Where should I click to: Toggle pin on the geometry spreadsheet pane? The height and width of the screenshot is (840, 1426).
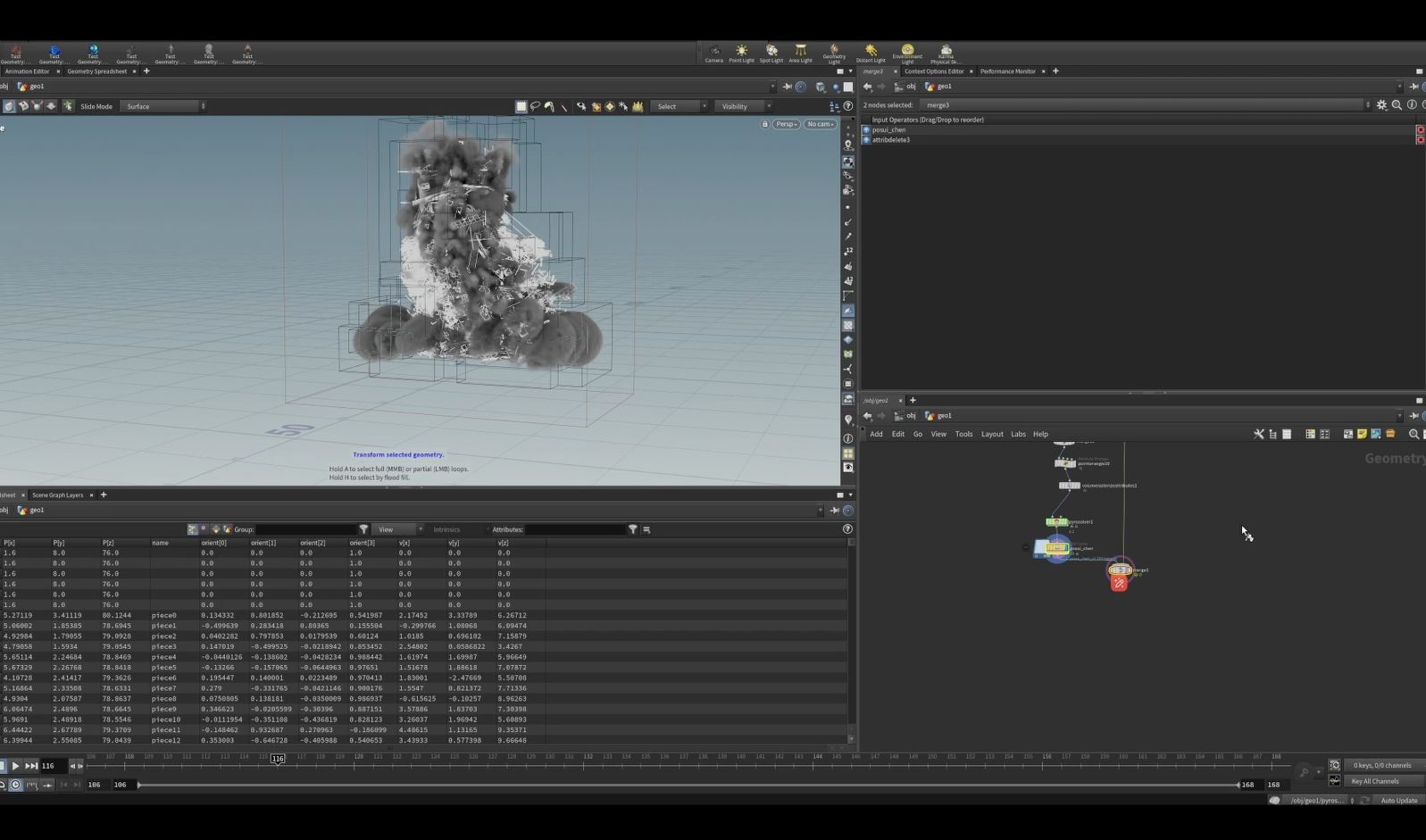tap(834, 511)
